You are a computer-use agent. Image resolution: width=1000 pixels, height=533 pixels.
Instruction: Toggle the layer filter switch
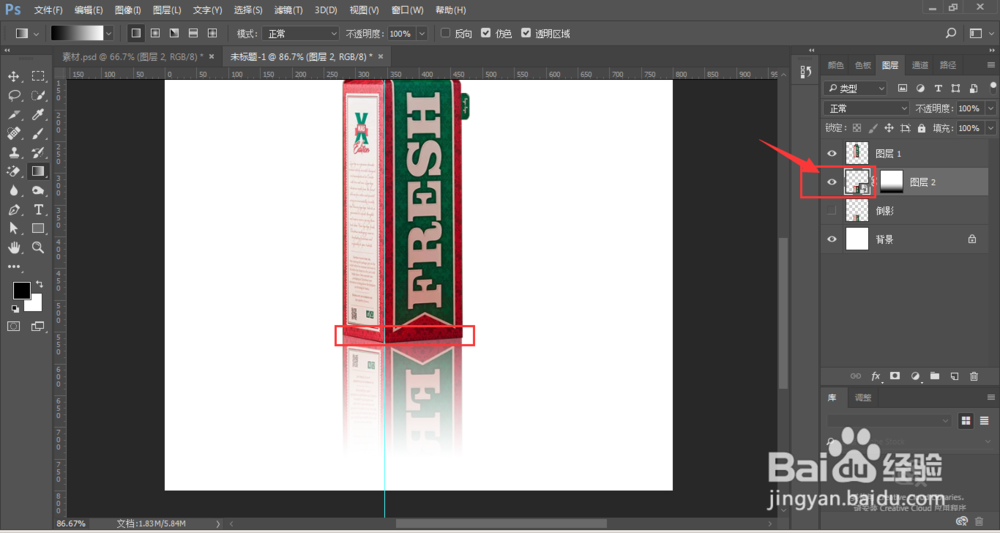[x=992, y=88]
